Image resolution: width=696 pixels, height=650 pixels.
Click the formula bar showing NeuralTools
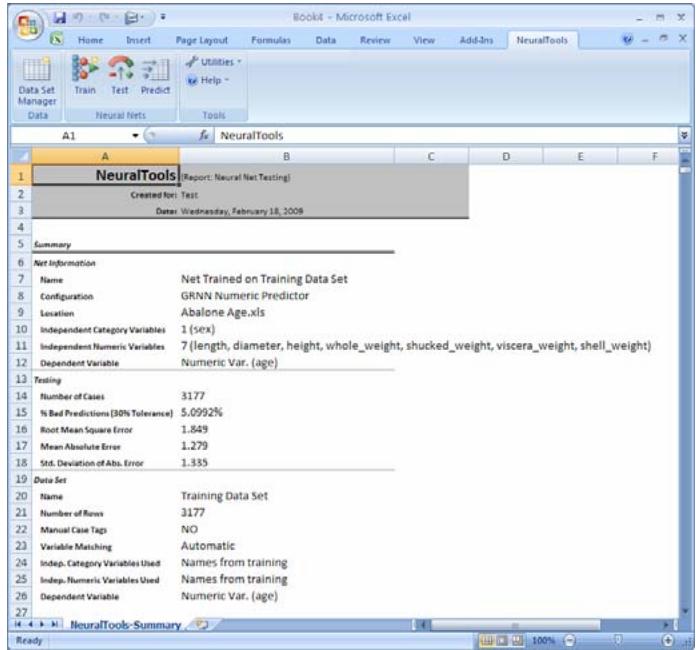tap(446, 136)
